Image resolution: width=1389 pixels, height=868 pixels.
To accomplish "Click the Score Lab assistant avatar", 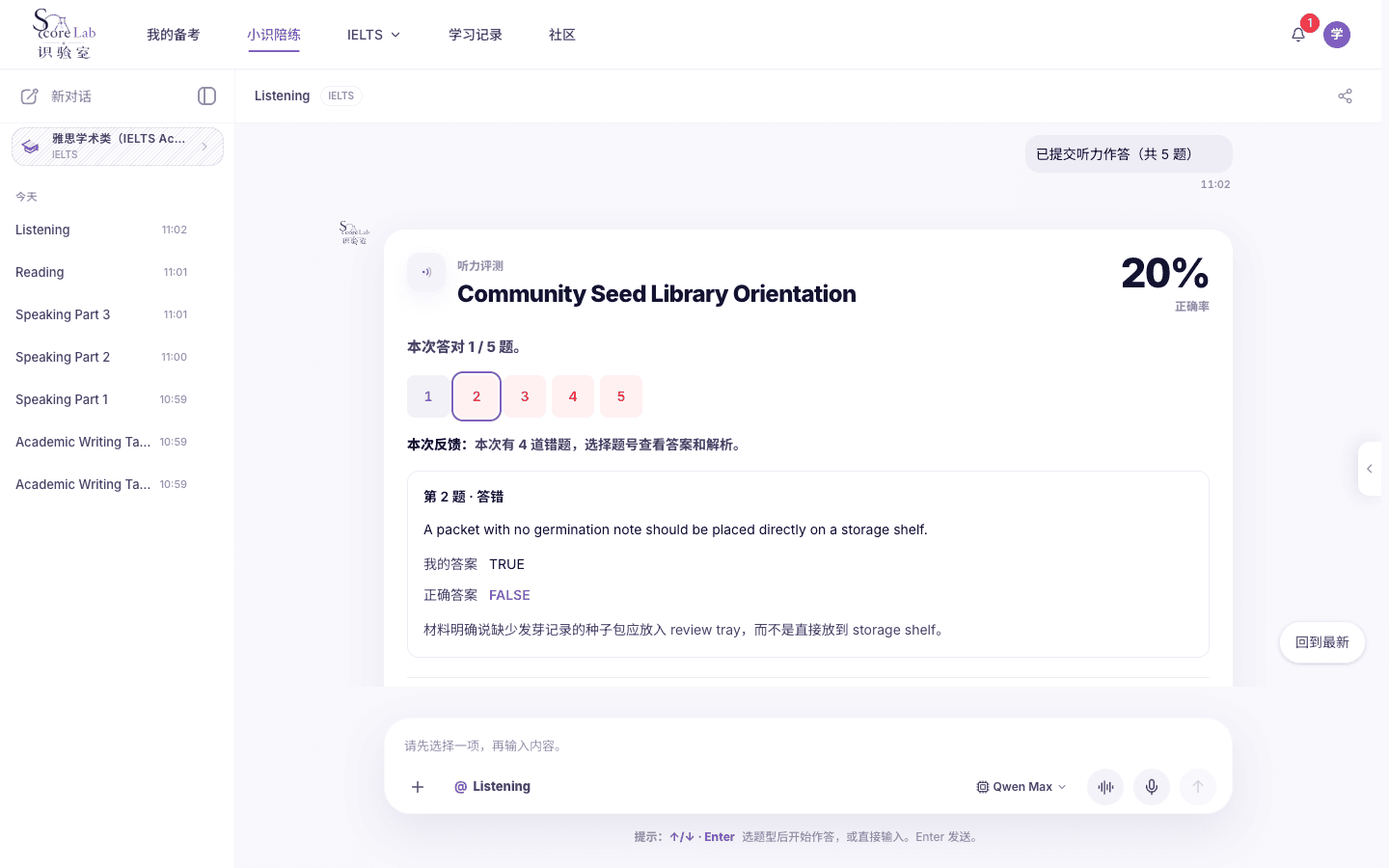I will (x=355, y=232).
